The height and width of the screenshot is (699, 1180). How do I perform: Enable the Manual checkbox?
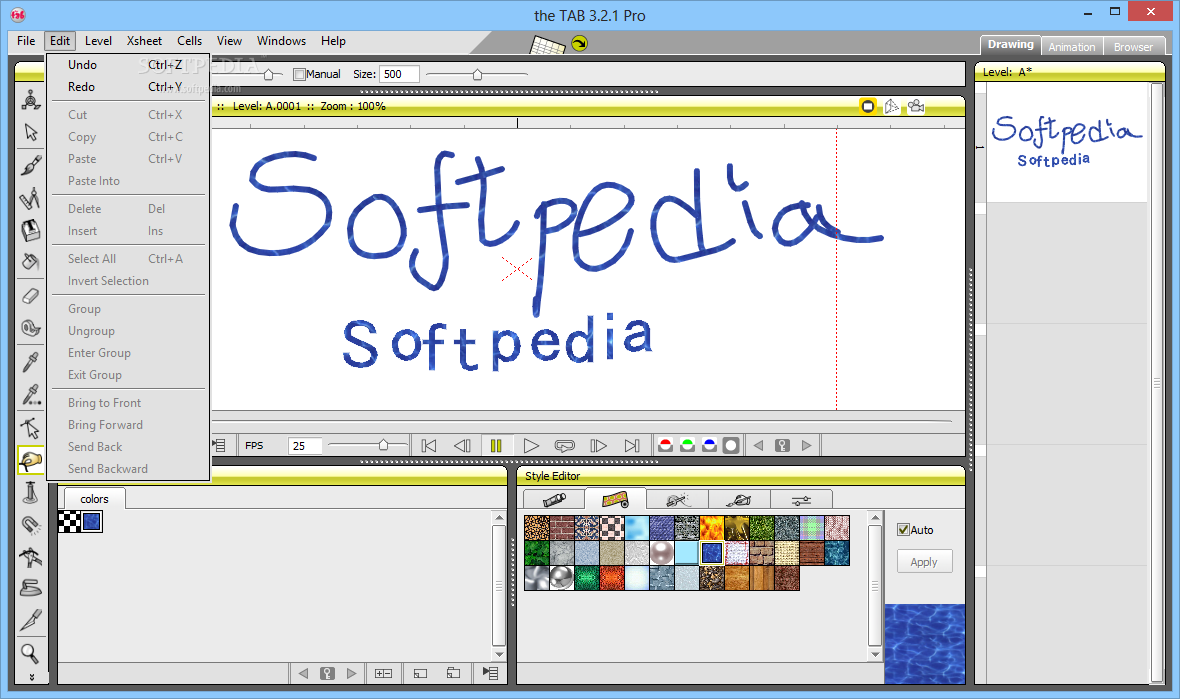point(300,74)
